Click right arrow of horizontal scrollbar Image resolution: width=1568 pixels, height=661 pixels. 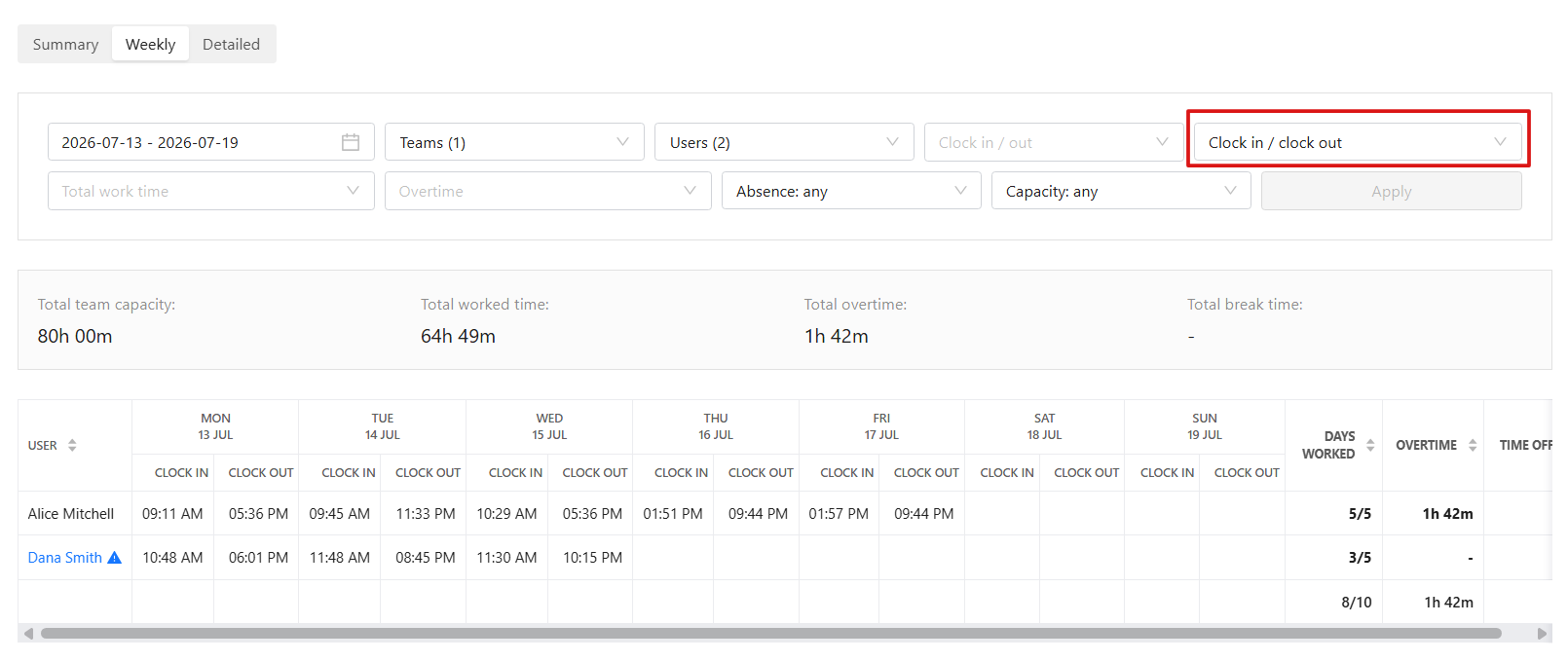tap(1542, 634)
